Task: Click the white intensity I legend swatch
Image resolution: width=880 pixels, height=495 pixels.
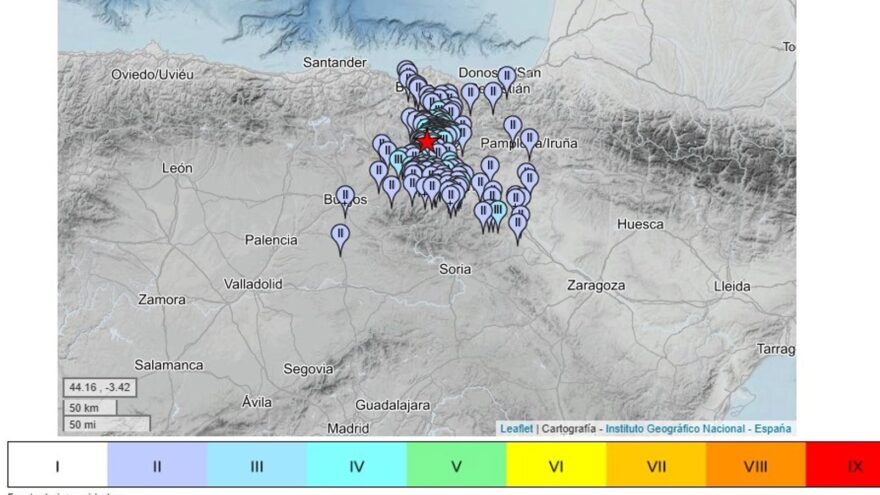Action: 58,465
